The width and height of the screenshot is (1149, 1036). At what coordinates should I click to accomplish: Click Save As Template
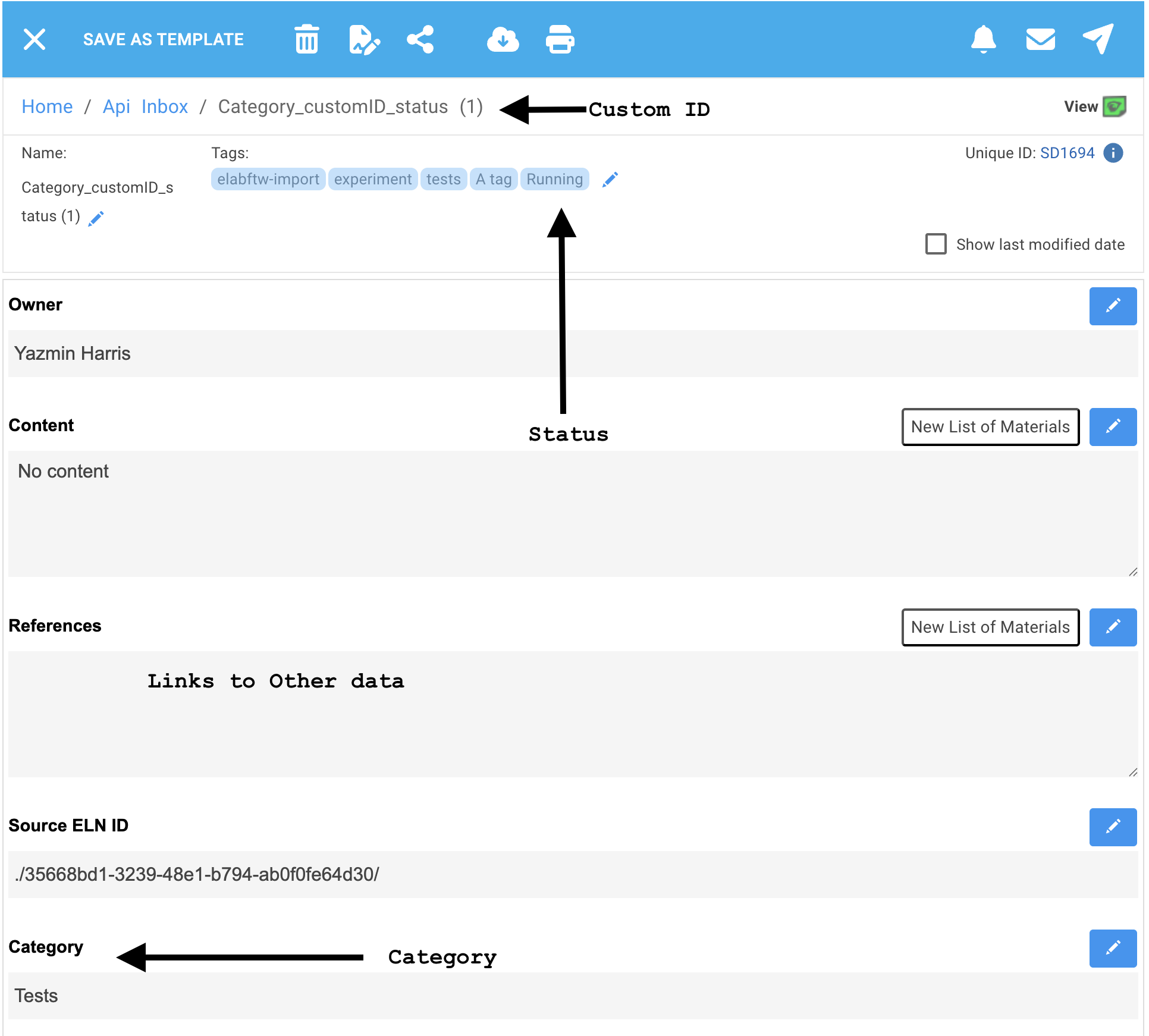163,40
